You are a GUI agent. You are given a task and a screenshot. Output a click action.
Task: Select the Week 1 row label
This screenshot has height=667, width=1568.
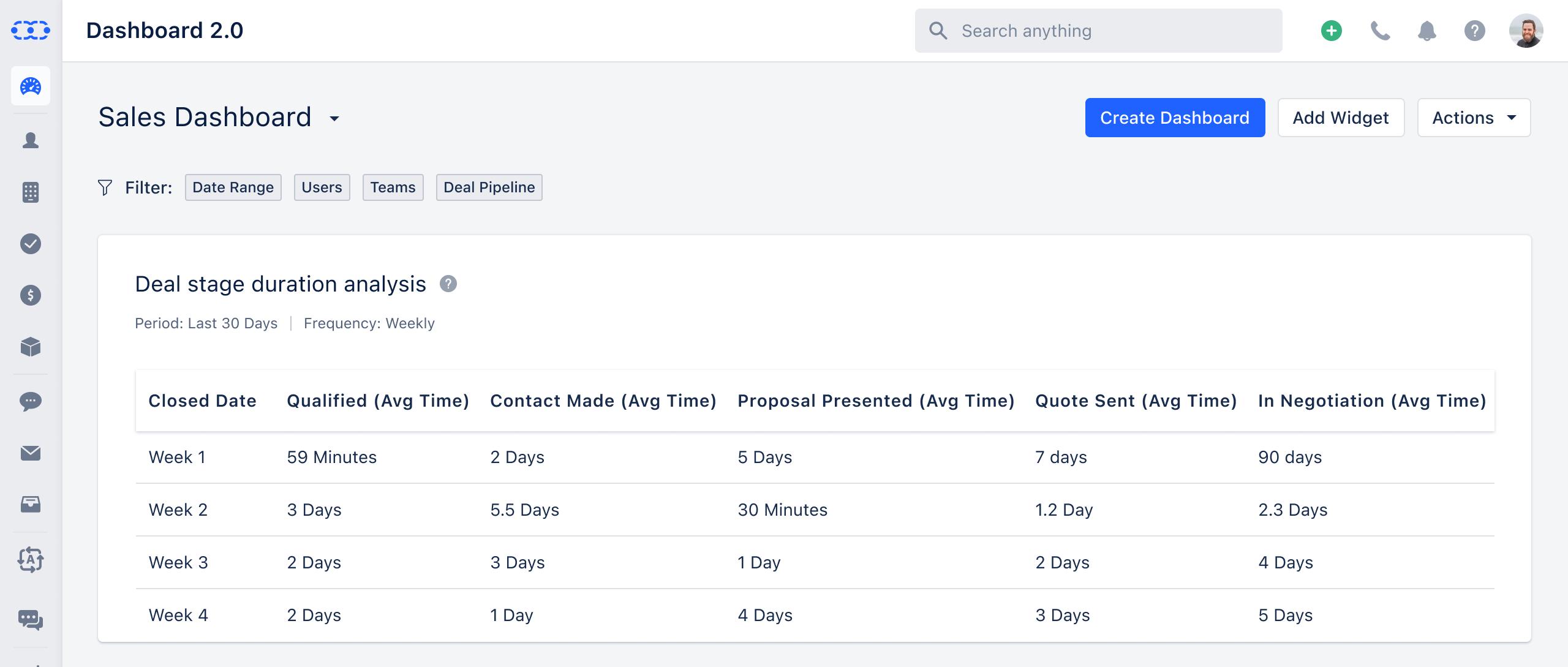click(x=177, y=458)
